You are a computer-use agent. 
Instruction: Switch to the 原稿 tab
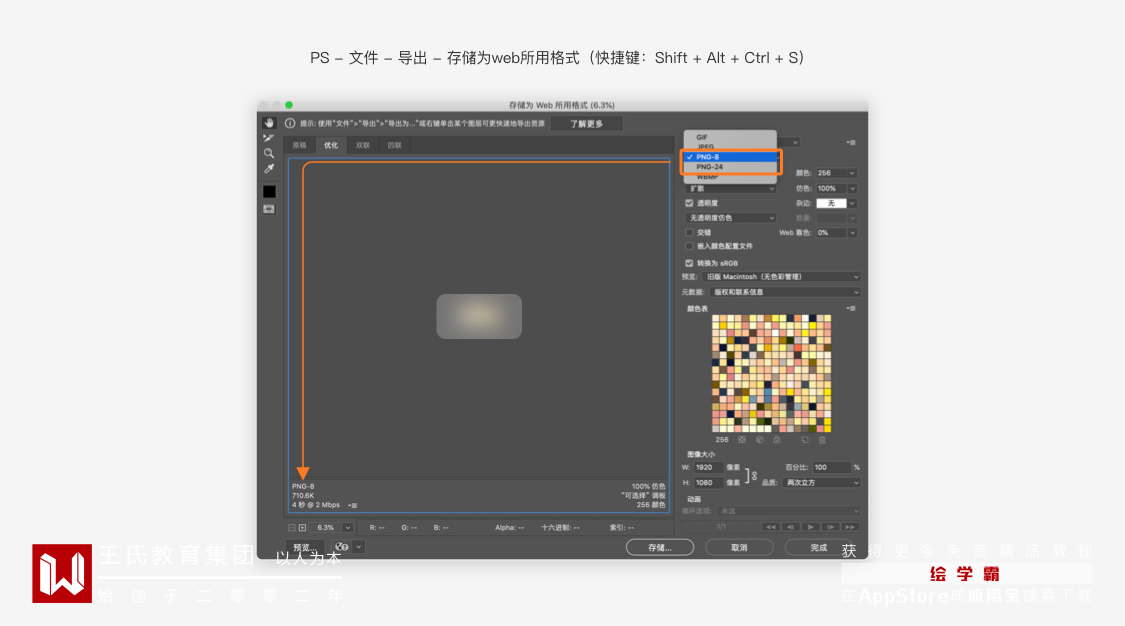point(299,146)
